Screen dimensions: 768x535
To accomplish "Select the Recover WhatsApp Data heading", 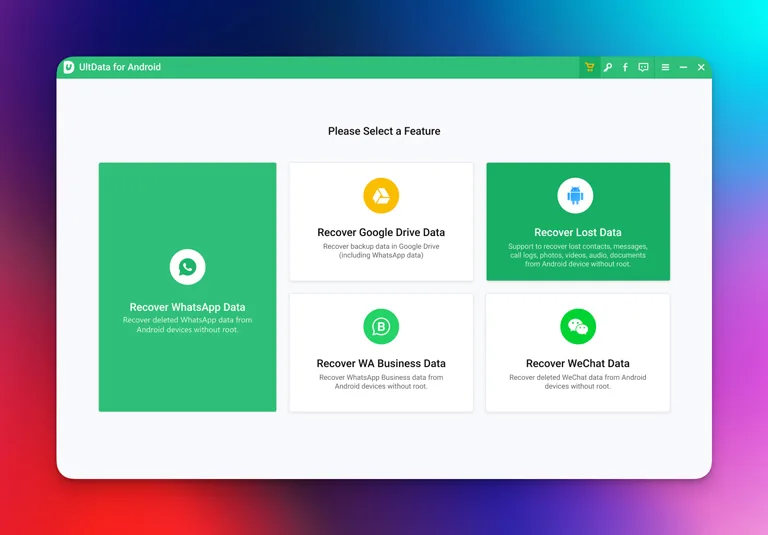I will click(x=187, y=307).
